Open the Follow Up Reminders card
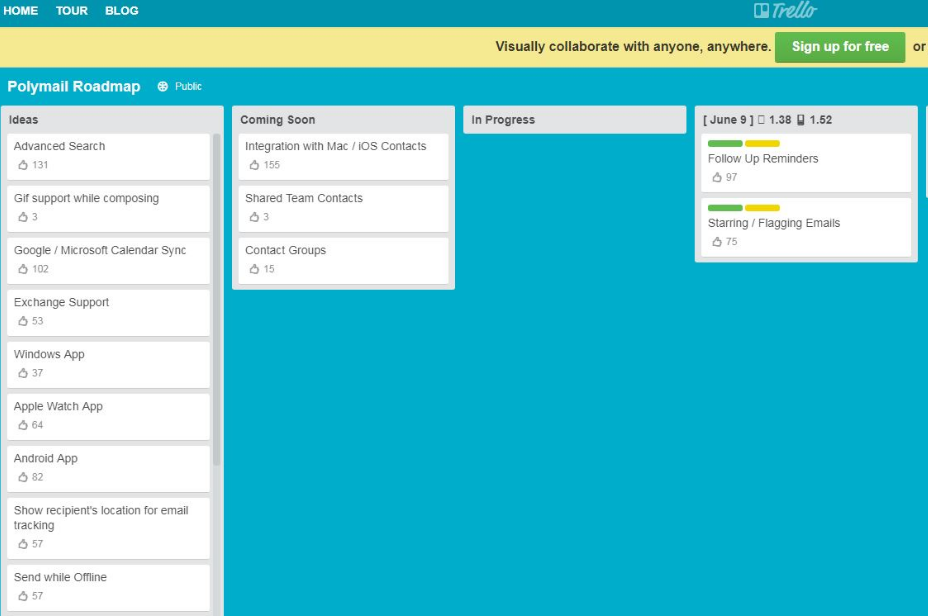Screen dimensions: 928x616 (x=805, y=163)
